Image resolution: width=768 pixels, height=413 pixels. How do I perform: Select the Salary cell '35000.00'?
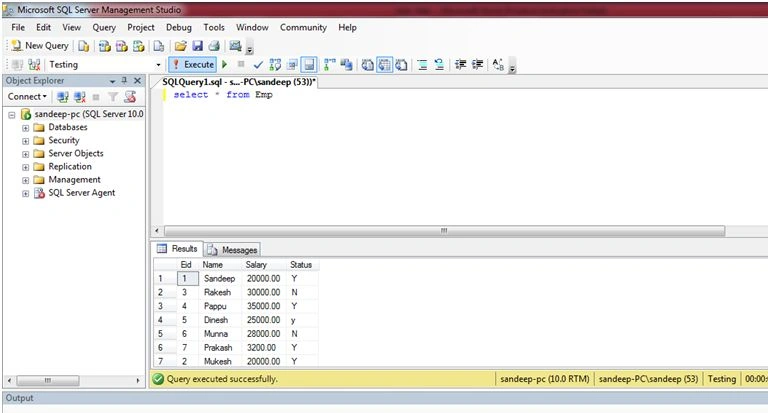click(264, 306)
